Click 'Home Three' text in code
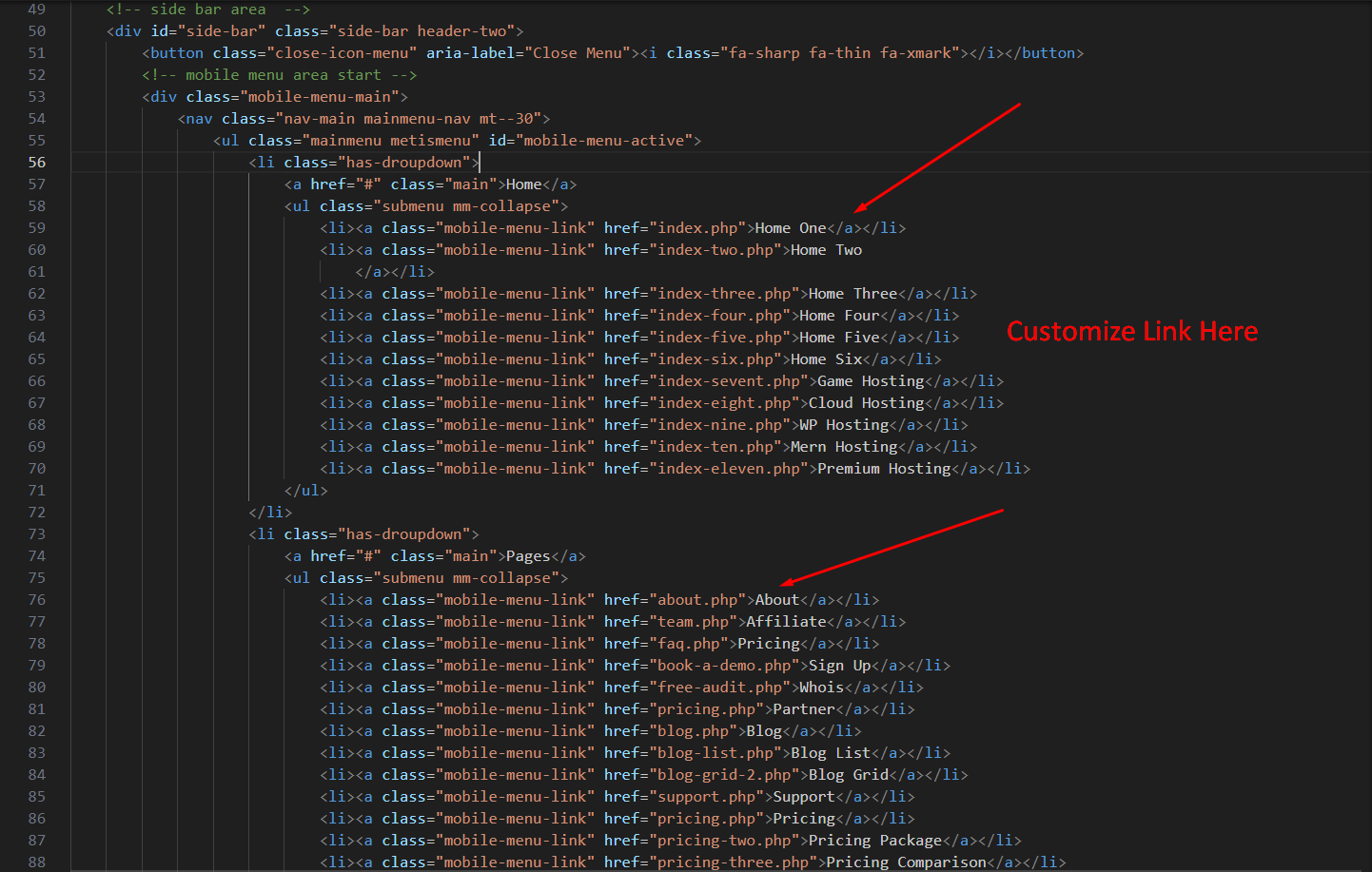1372x872 pixels. [853, 294]
